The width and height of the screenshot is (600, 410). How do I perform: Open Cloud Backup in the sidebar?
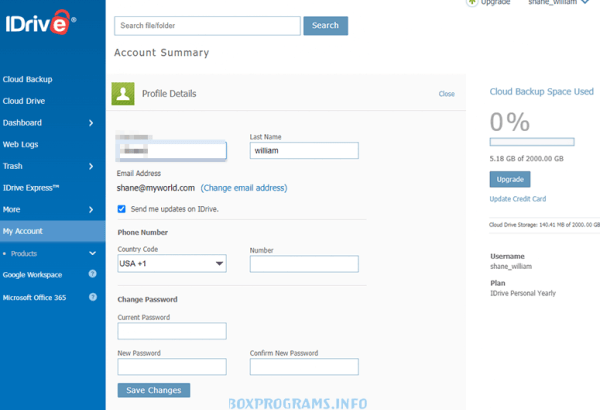(28, 79)
